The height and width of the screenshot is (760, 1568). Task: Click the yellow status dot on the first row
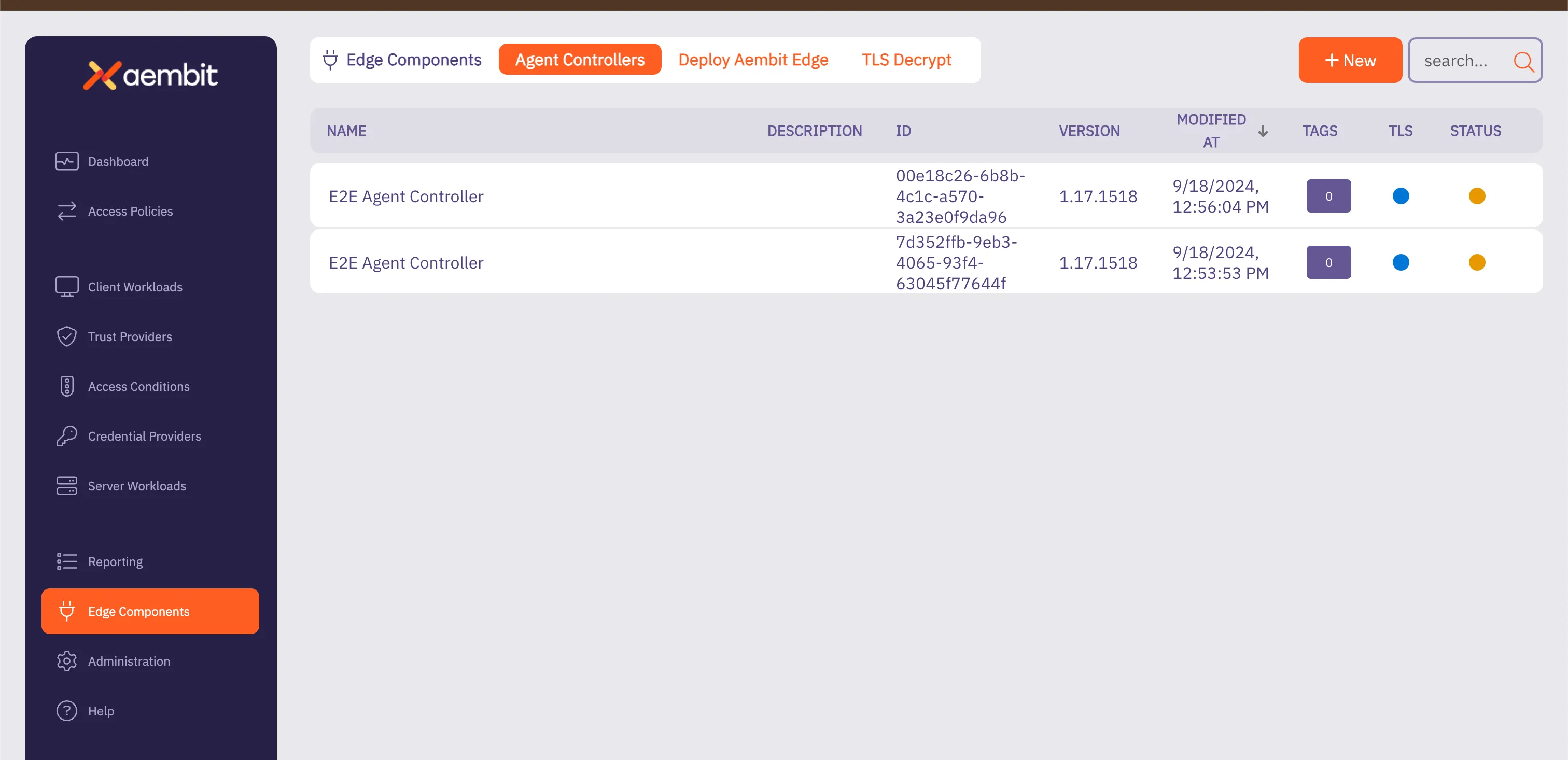[1477, 195]
